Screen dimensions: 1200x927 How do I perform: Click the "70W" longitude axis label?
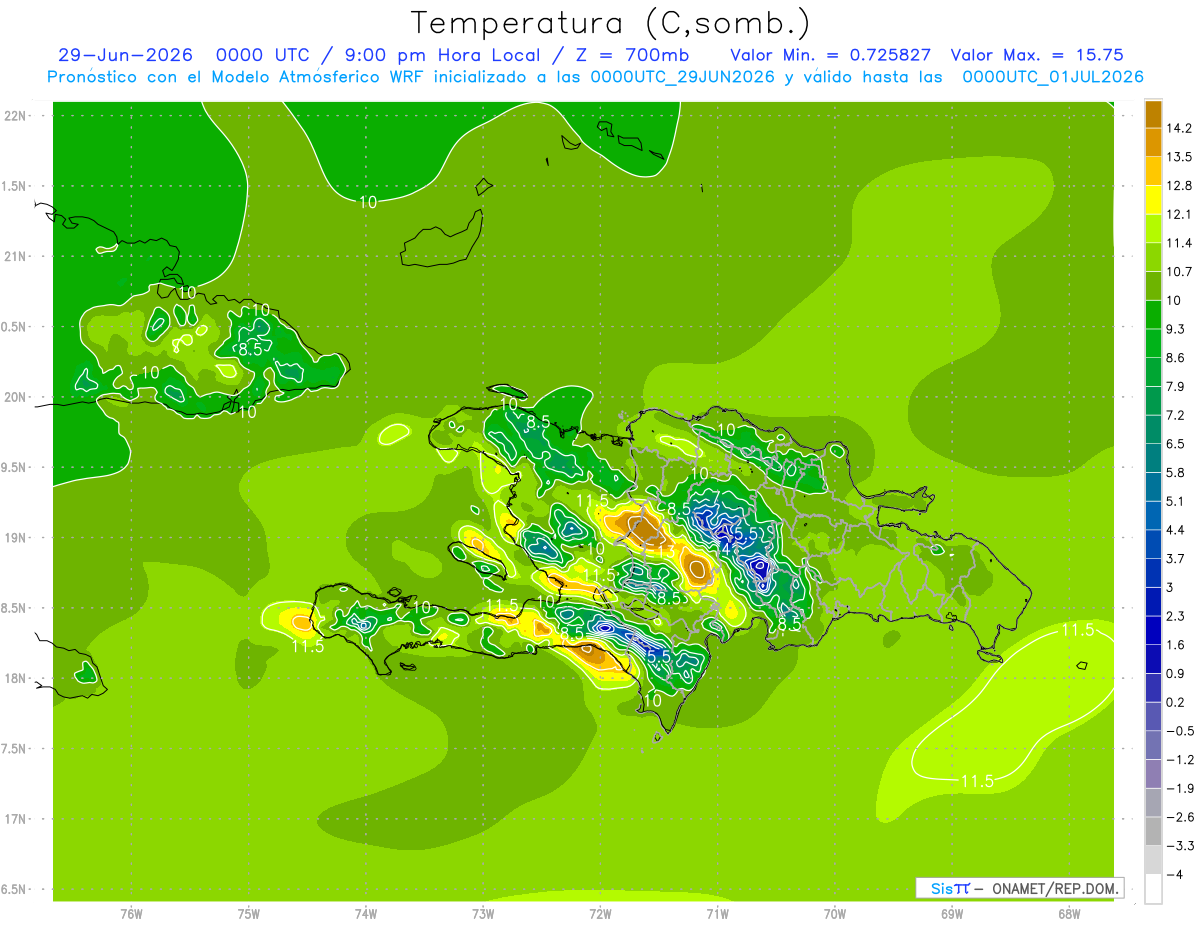click(x=835, y=914)
